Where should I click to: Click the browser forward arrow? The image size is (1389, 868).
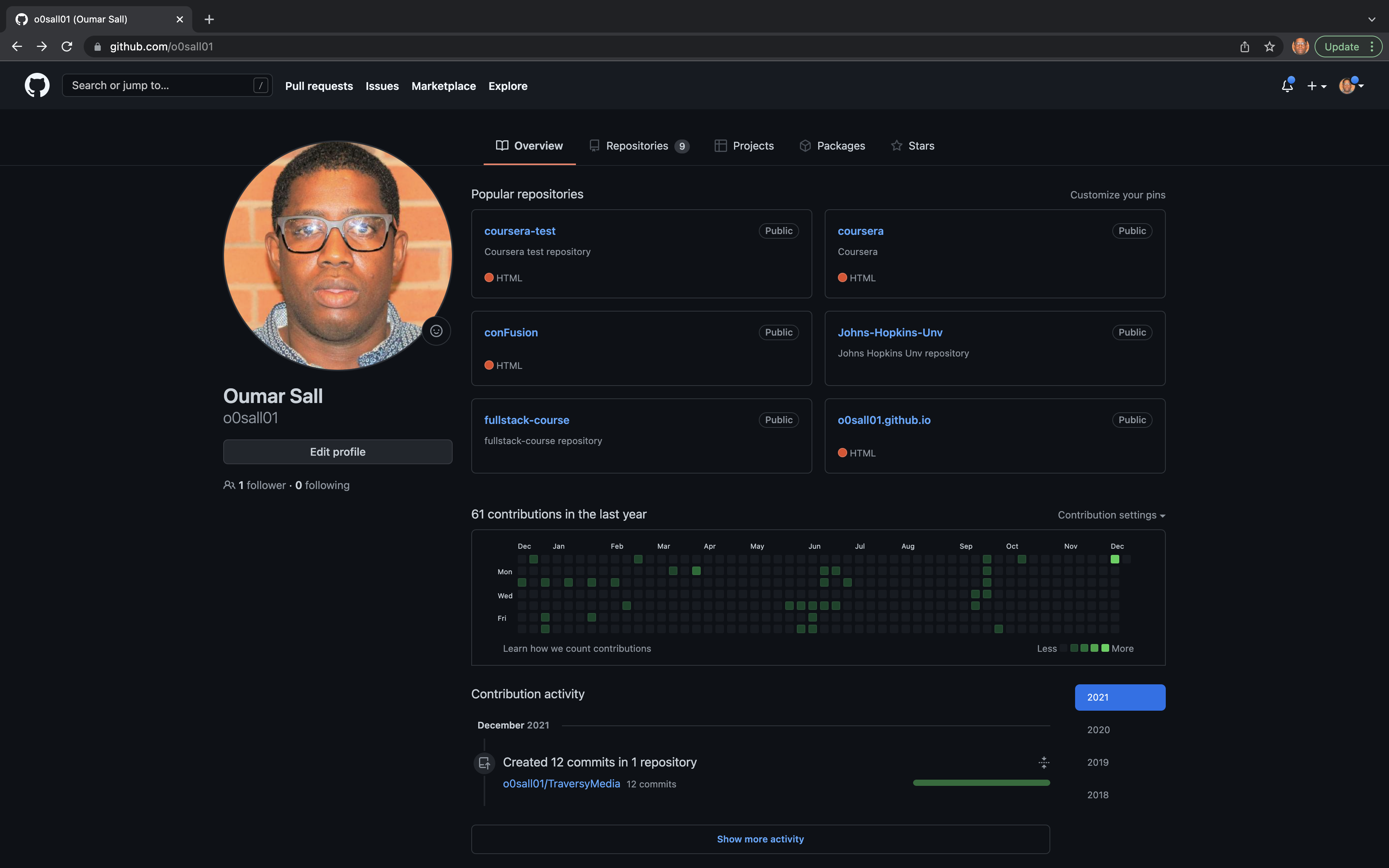[x=42, y=46]
